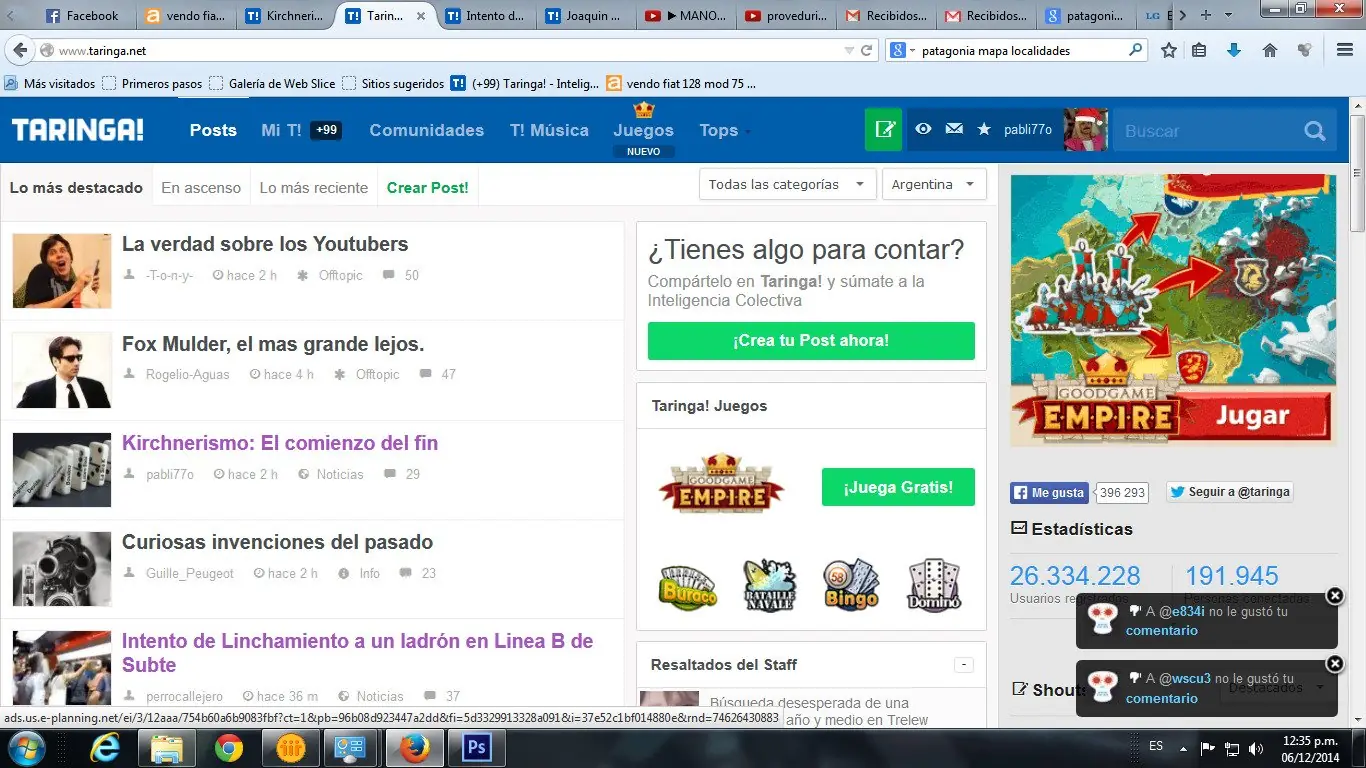Click the search magnifier in Firefox search box
Viewport: 1366px width, 768px height.
(x=1135, y=50)
